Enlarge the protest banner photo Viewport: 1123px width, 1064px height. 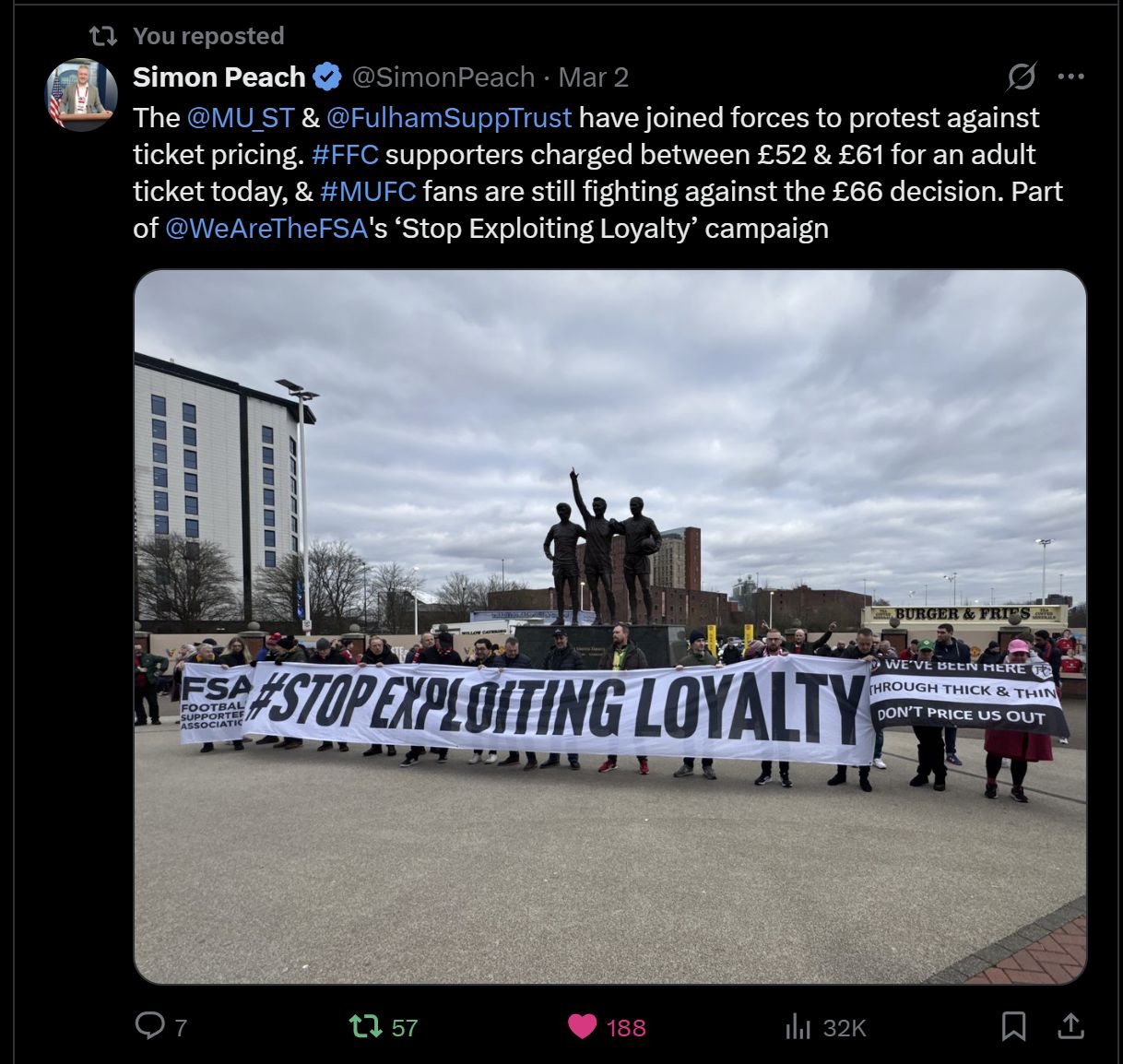click(x=610, y=627)
